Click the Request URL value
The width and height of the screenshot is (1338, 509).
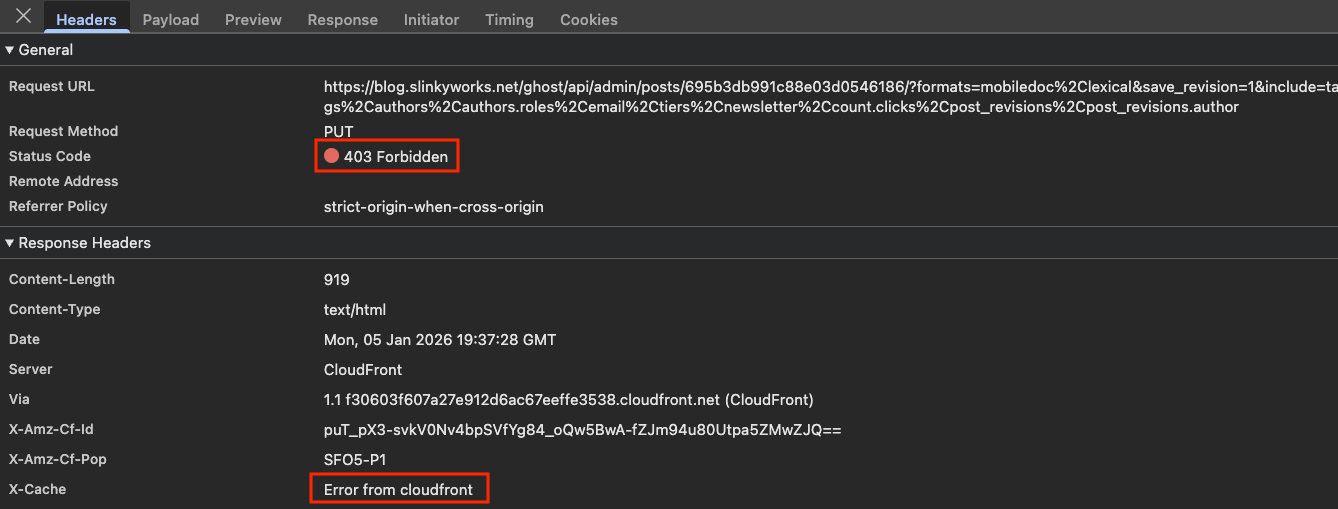click(x=780, y=96)
